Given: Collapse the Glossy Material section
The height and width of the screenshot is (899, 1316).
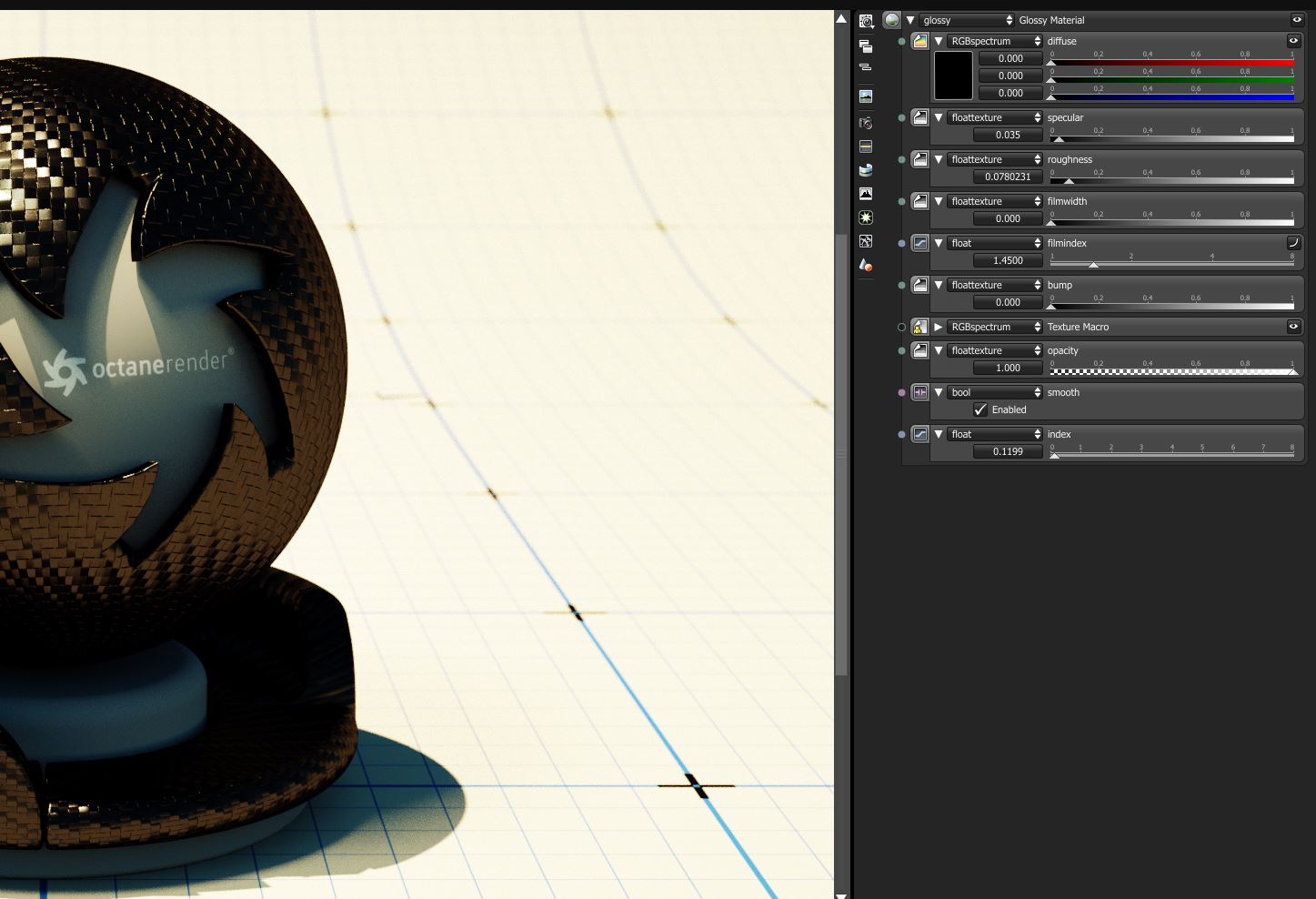Looking at the screenshot, I should tap(909, 20).
